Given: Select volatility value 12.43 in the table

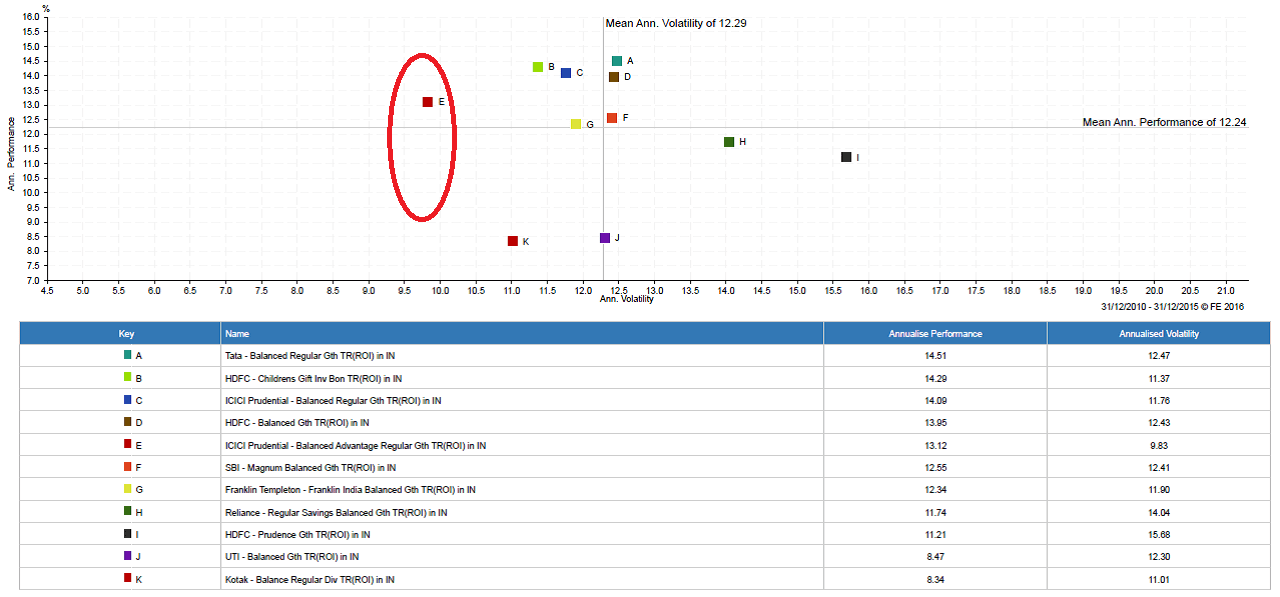Looking at the screenshot, I should pyautogui.click(x=1159, y=423).
